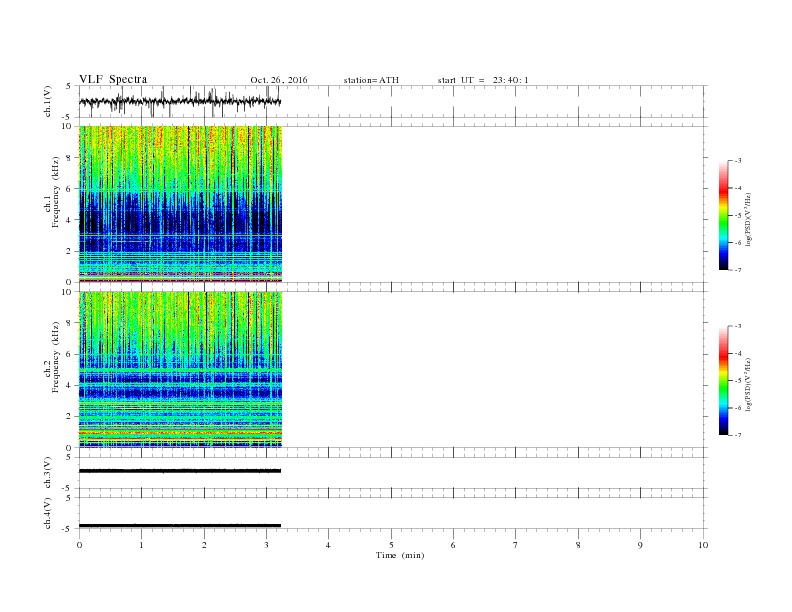Click the ch.4 voltage trace line
This screenshot has width=792, height=612.
coord(180,526)
